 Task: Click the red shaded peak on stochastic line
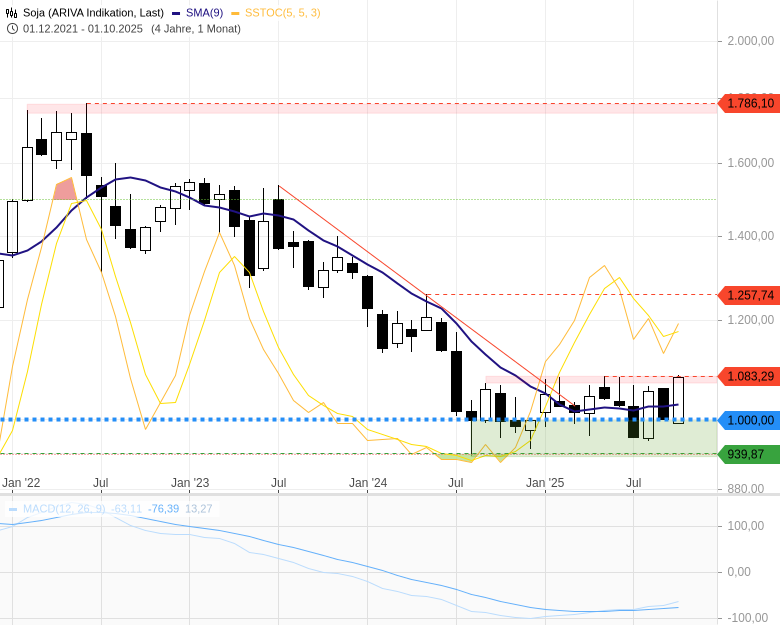[x=65, y=190]
